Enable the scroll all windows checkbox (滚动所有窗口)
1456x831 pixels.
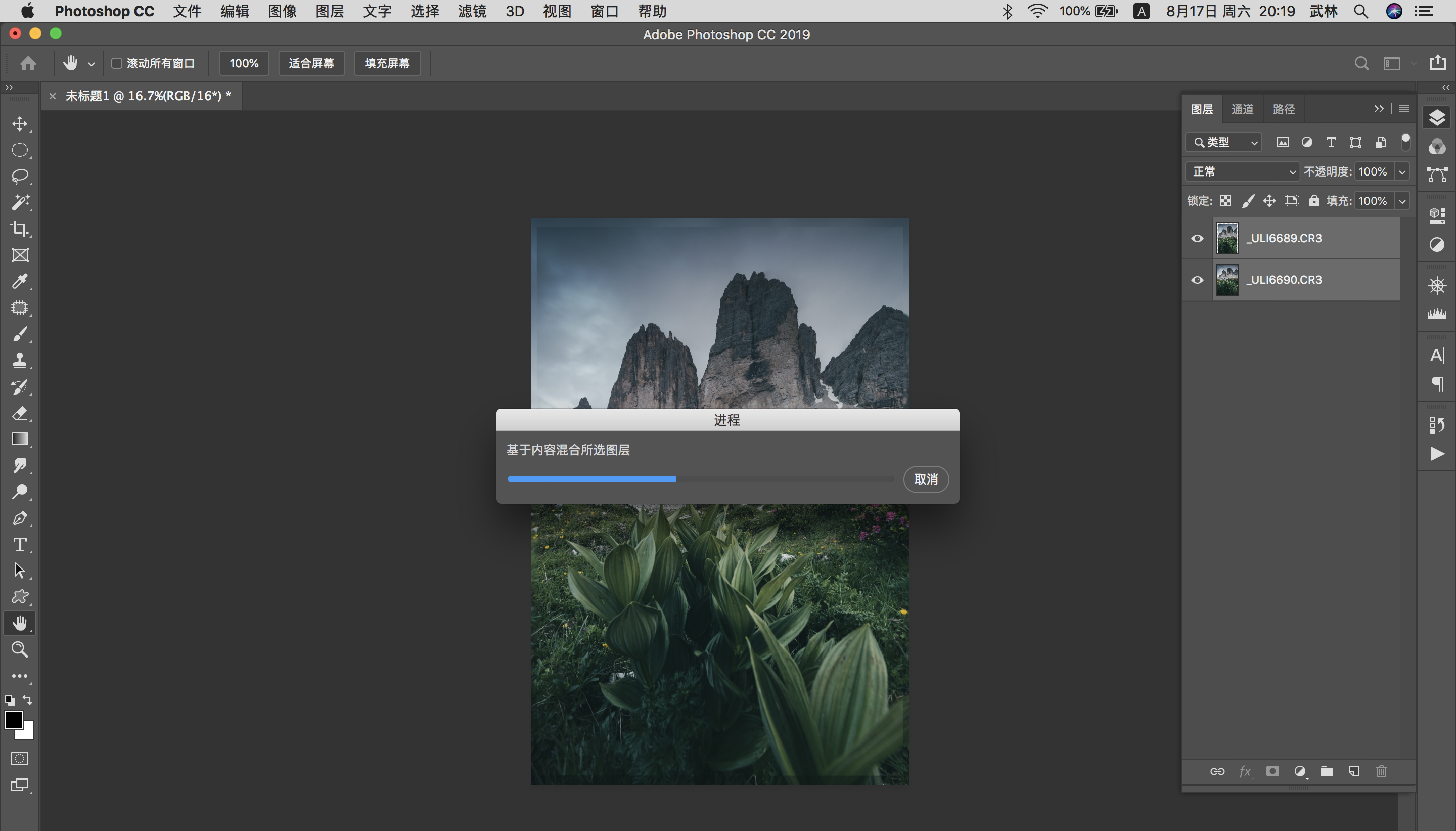(117, 63)
